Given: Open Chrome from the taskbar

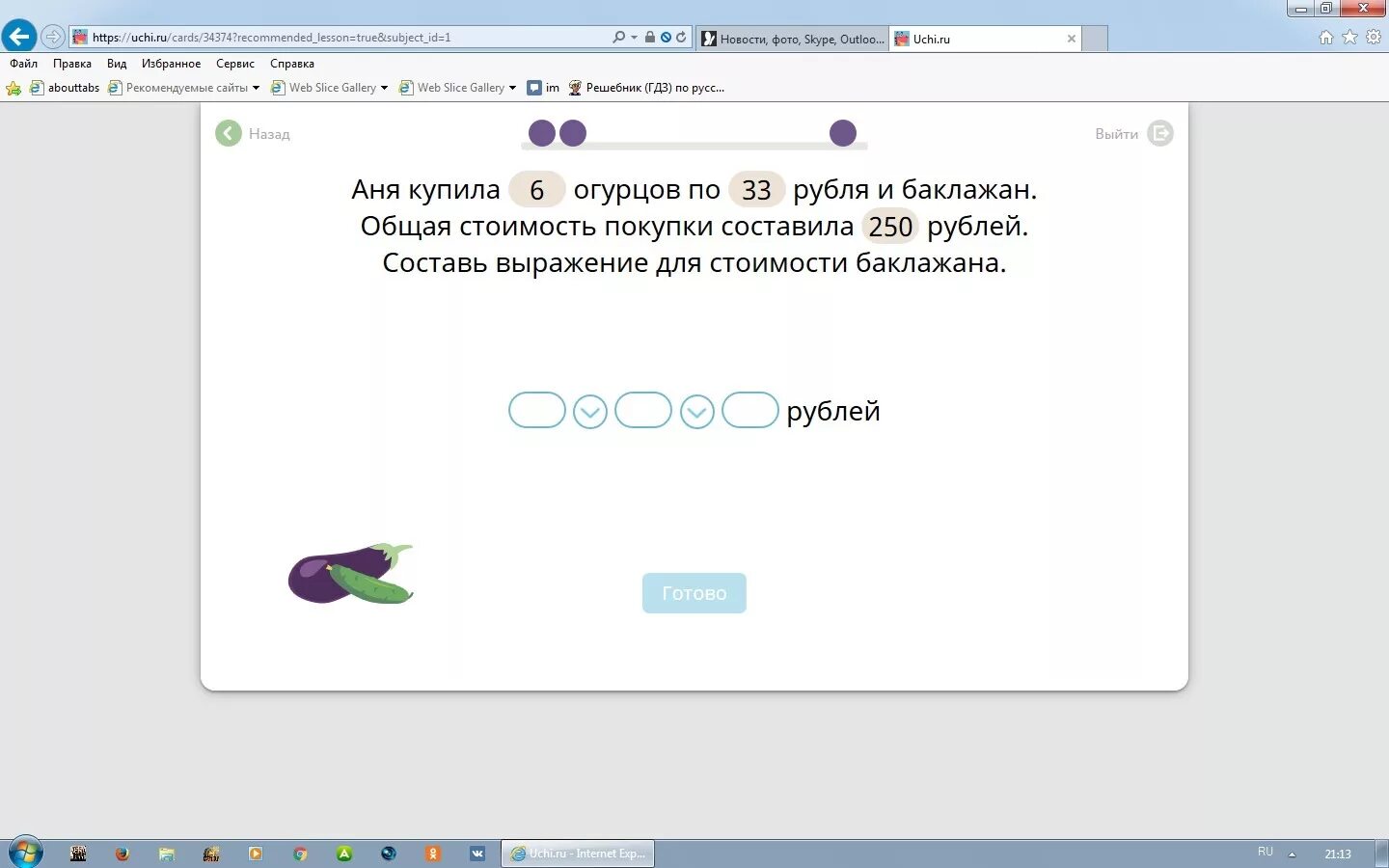Looking at the screenshot, I should [300, 854].
